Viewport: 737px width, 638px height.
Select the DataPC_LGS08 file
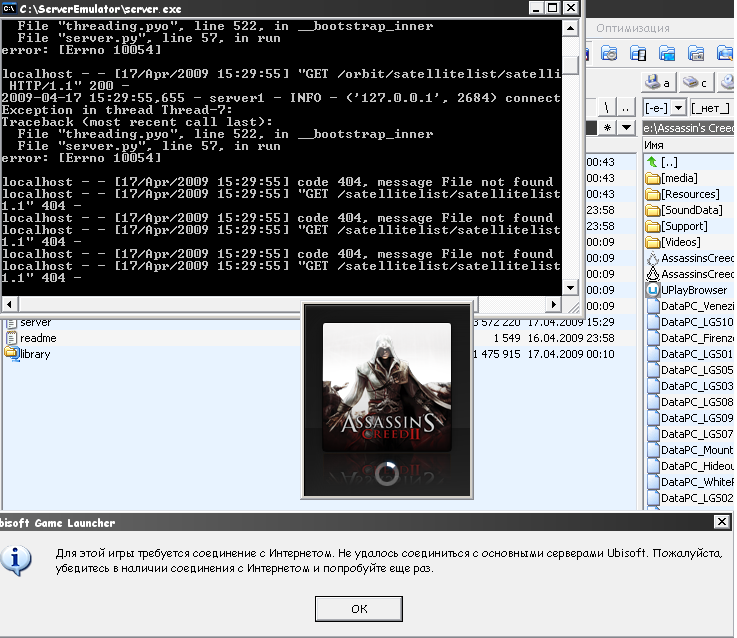[690, 402]
